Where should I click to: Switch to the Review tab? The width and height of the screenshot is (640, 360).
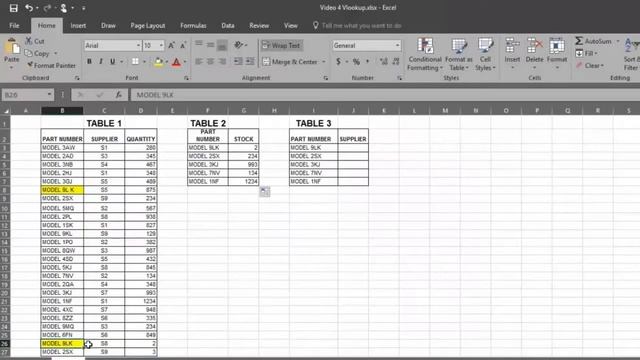tap(259, 25)
